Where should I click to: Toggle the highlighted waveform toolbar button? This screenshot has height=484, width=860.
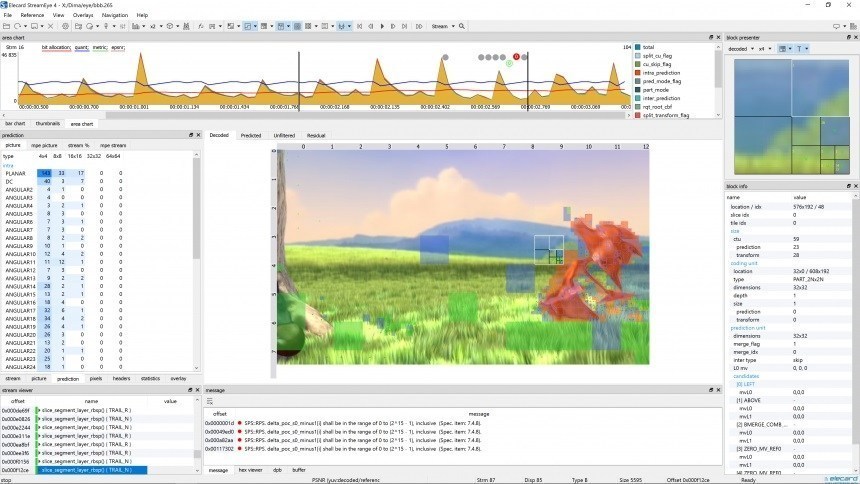pyautogui.click(x=342, y=26)
